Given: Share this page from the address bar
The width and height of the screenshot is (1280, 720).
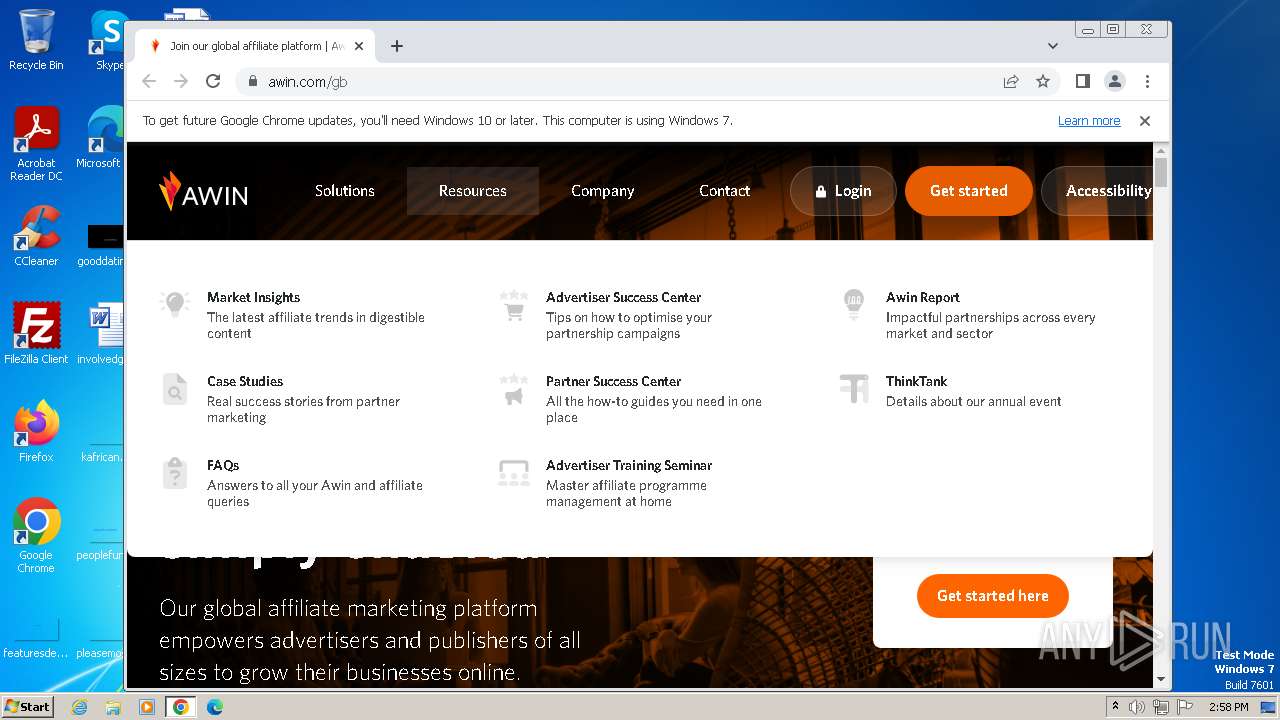Looking at the screenshot, I should (1011, 82).
